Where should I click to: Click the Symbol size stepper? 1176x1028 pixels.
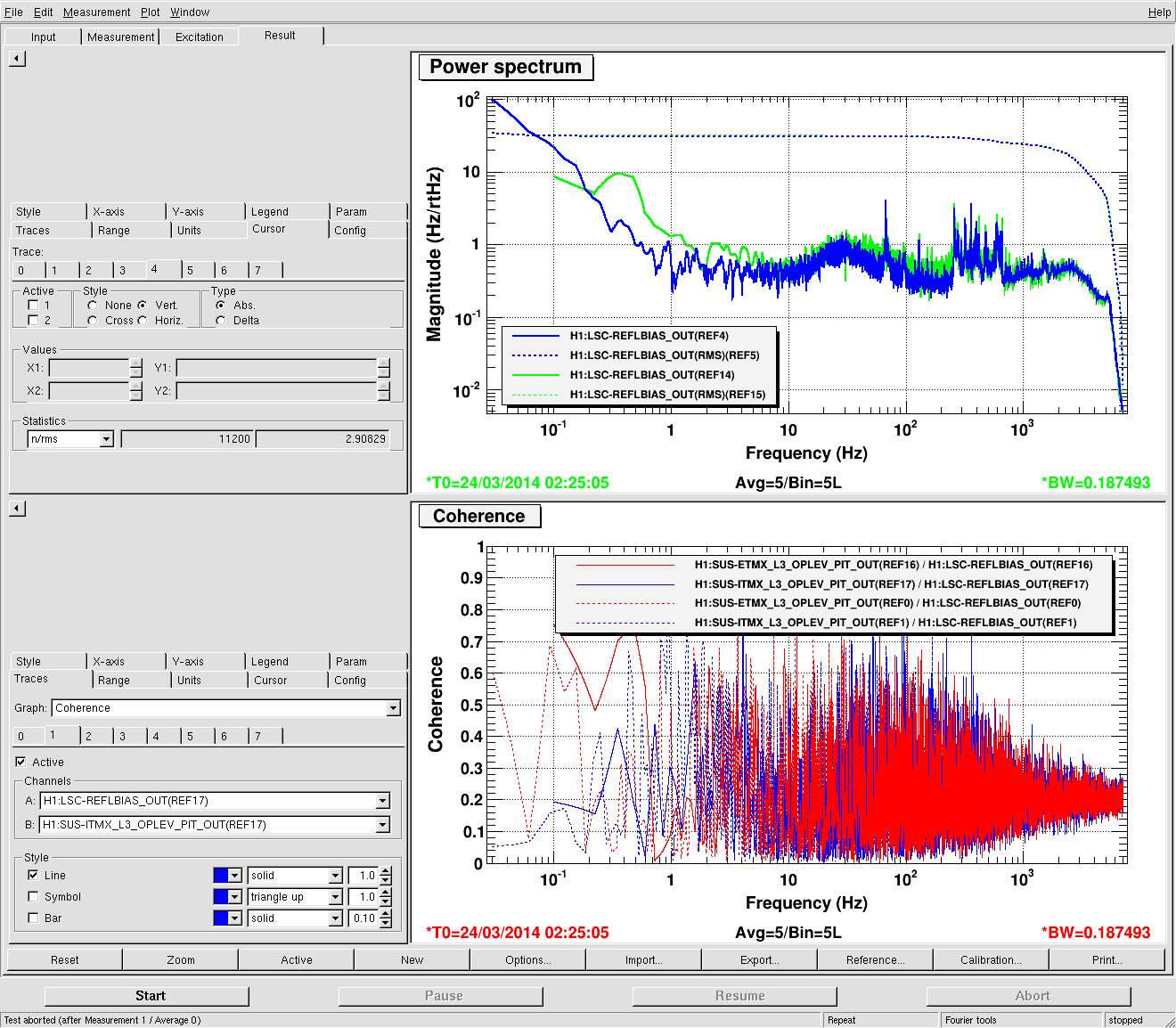tap(386, 897)
